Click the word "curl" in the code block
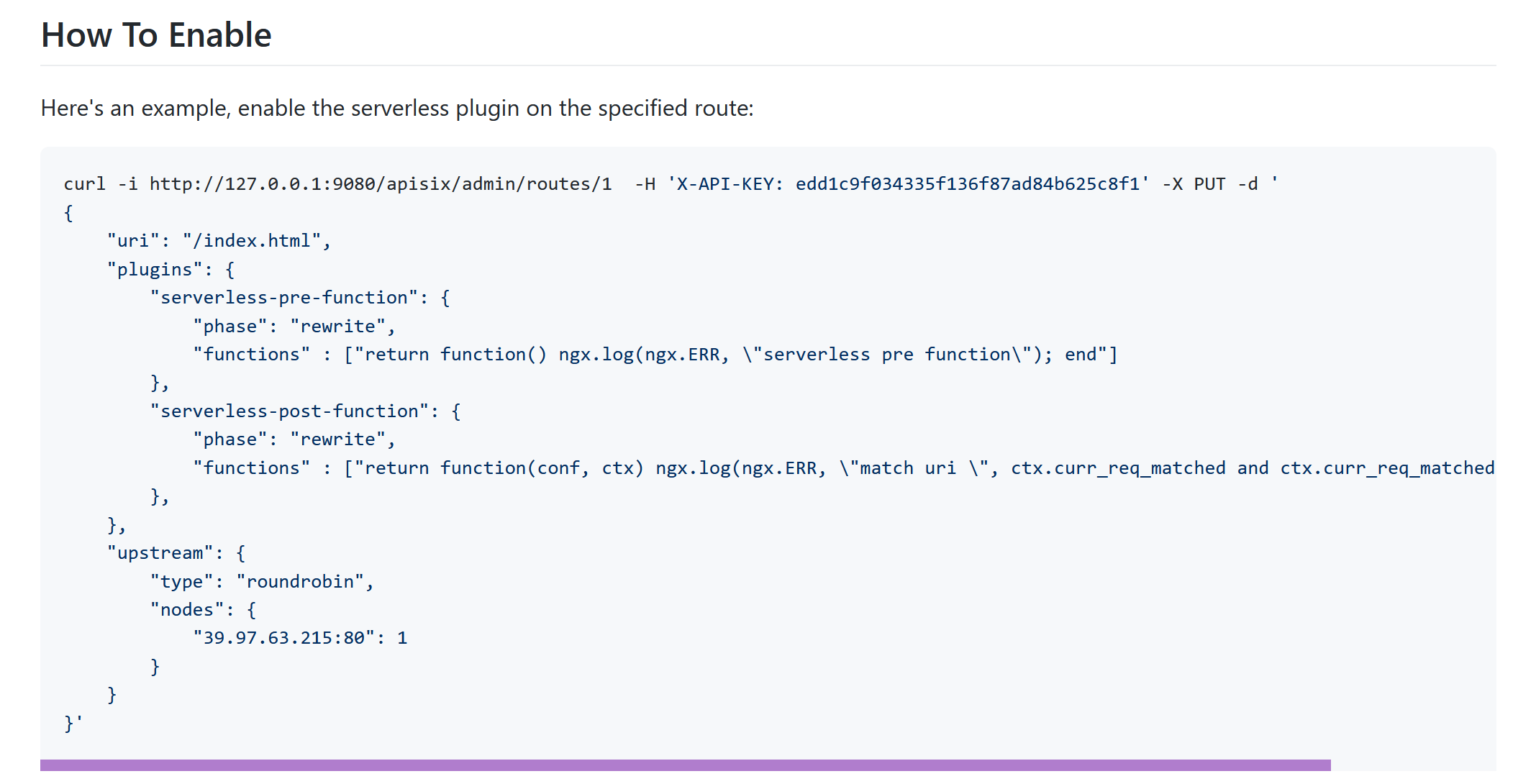Image resolution: width=1513 pixels, height=784 pixels. point(84,184)
